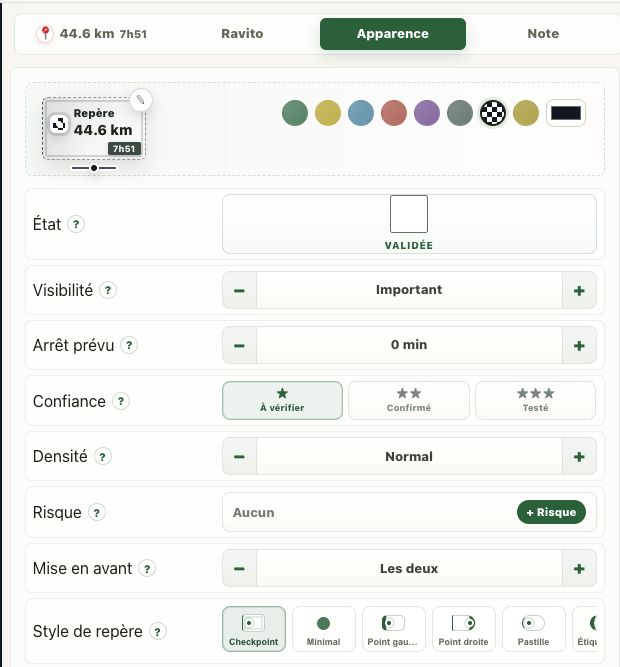The height and width of the screenshot is (667, 620).
Task: Choose the partially visible Étiquette style
Action: click(x=585, y=629)
